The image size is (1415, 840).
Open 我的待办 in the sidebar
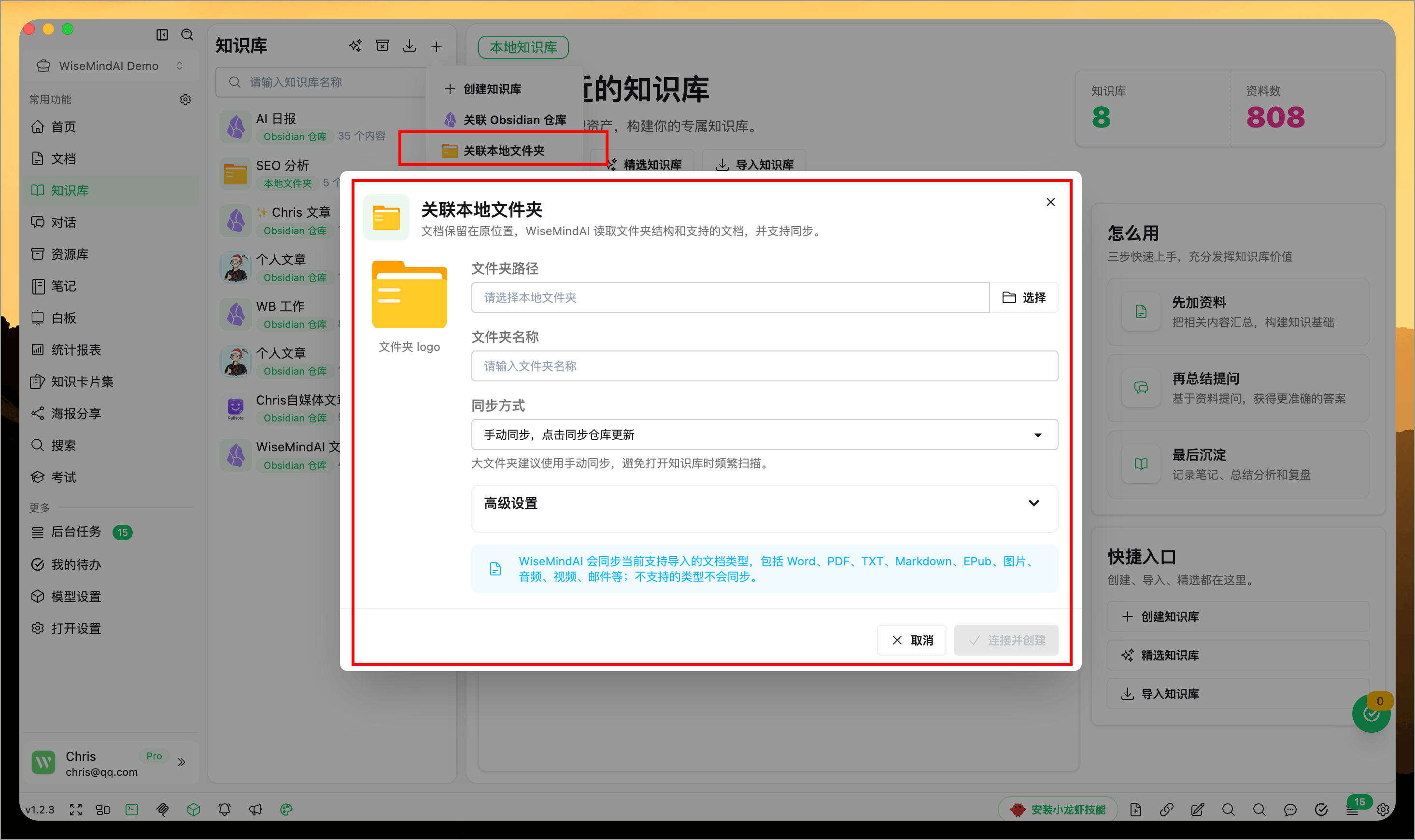[x=111, y=565]
